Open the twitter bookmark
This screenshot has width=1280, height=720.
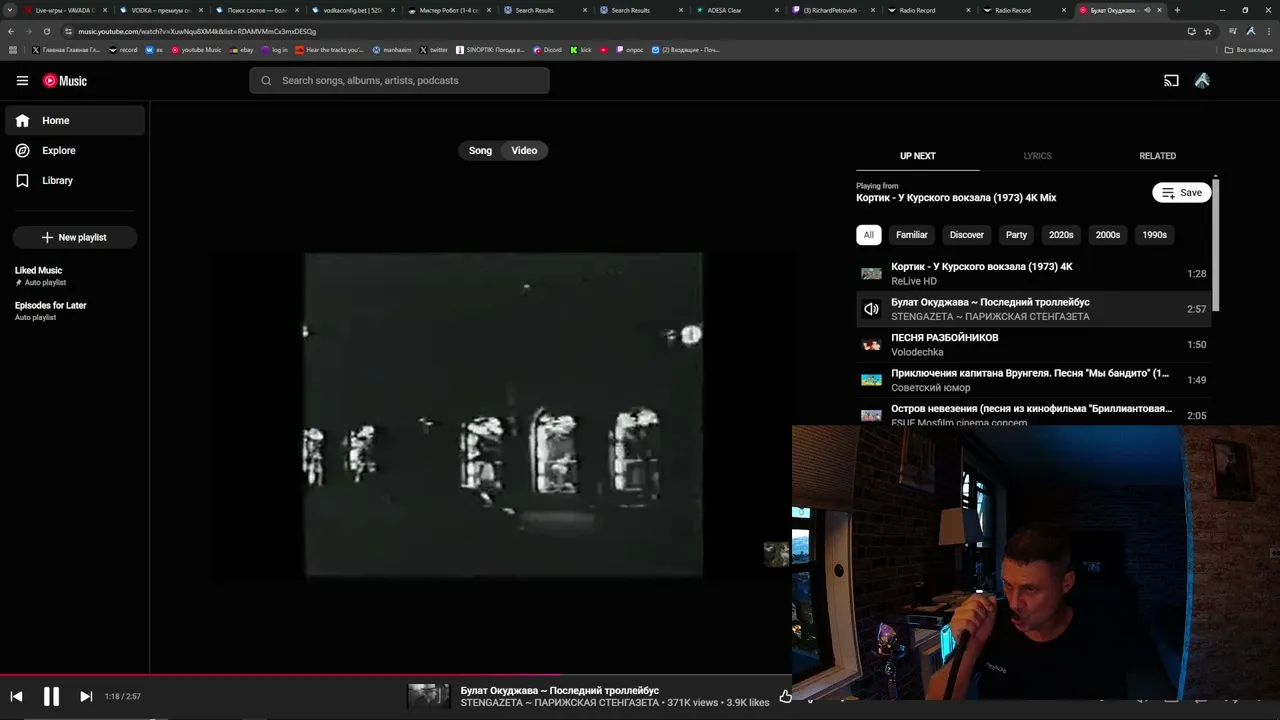click(434, 50)
